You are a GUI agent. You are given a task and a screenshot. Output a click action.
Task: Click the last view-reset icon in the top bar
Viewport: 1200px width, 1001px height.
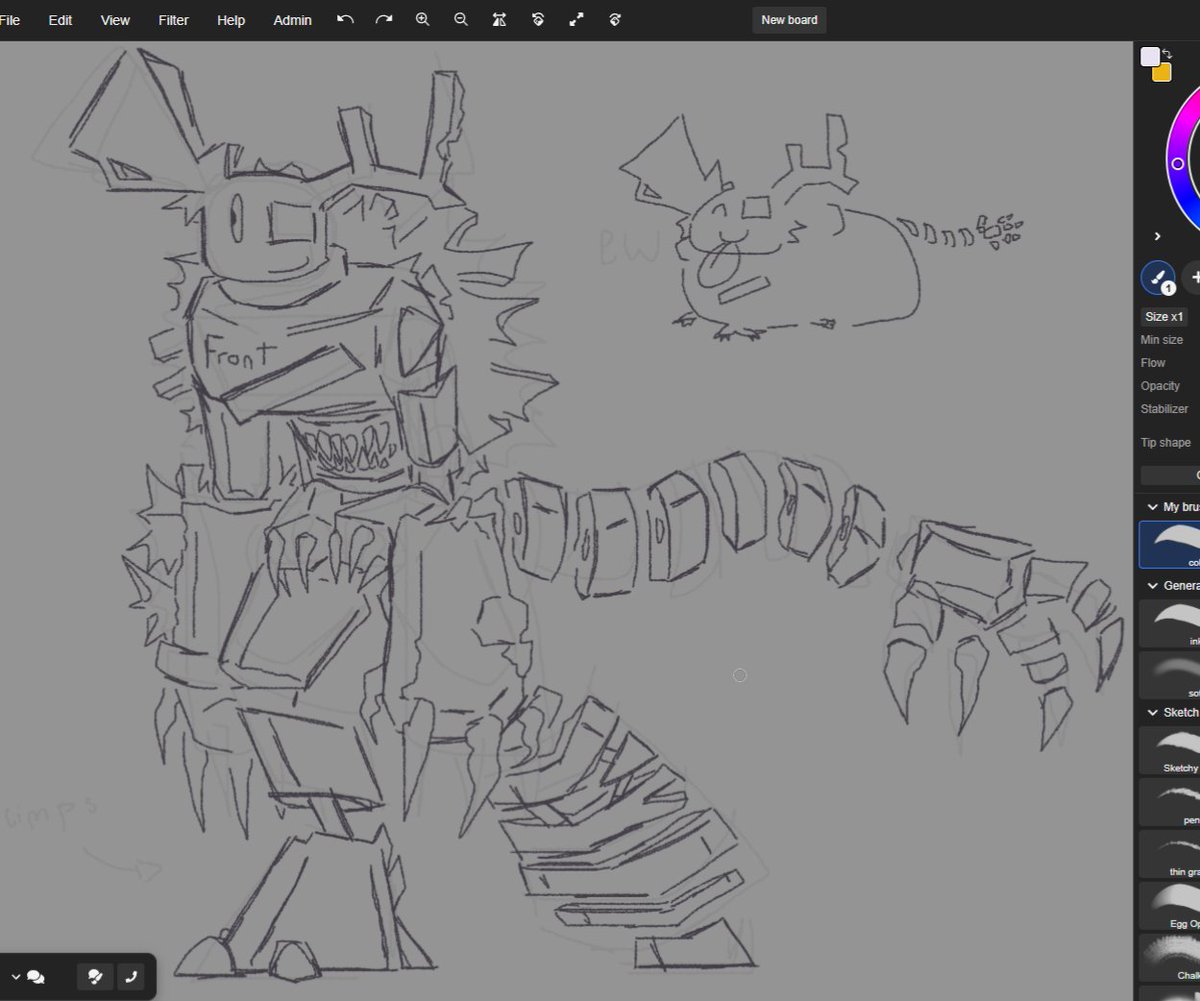point(615,19)
